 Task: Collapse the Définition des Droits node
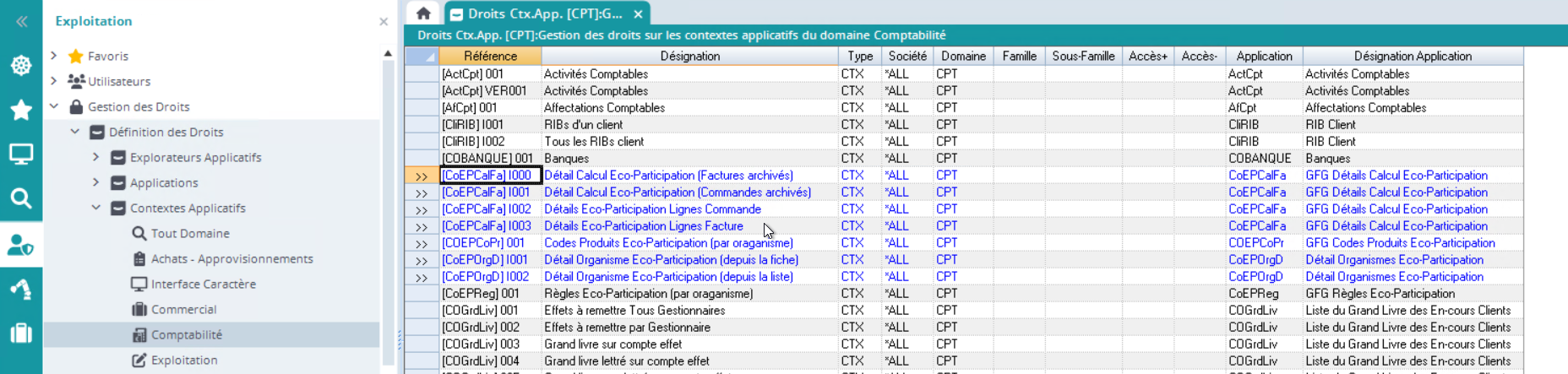point(75,132)
